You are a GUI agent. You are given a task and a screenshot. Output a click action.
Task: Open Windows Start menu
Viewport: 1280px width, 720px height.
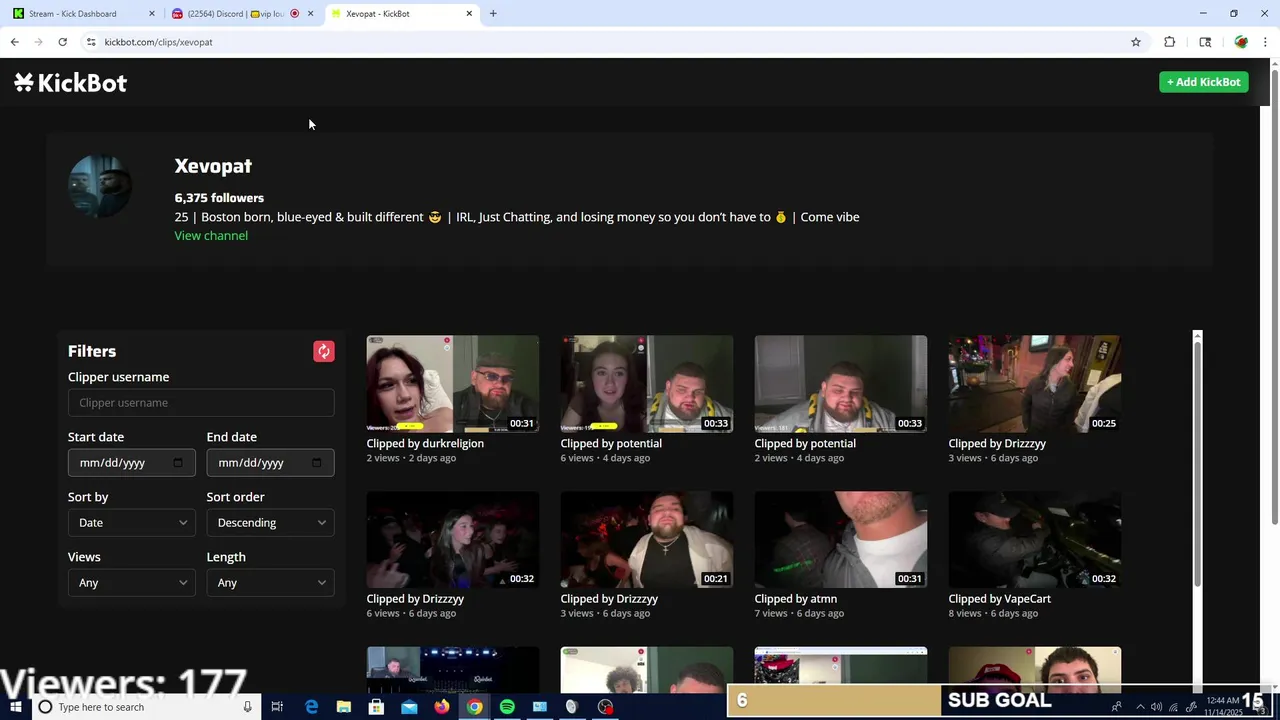tap(15, 707)
